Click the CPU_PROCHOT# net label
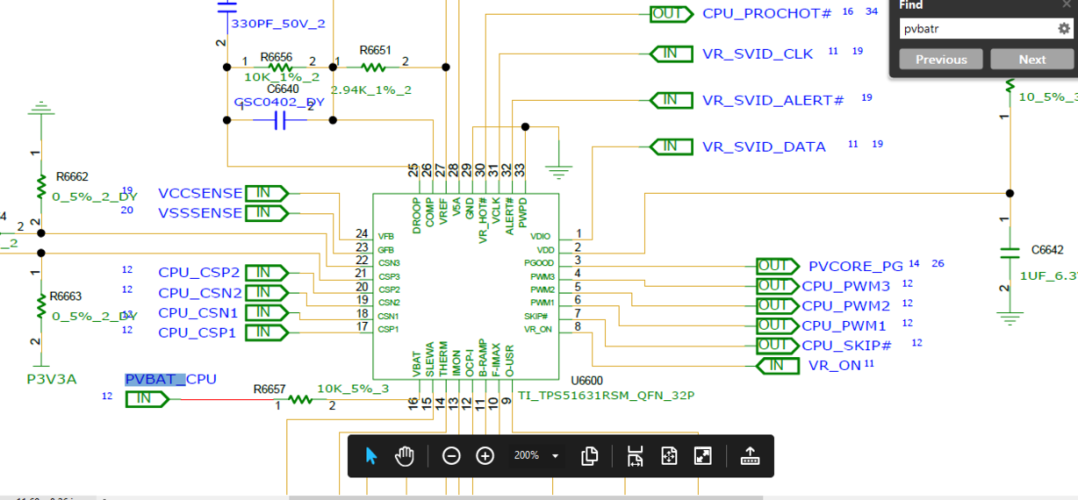Viewport: 1078px width, 500px height. 767,14
